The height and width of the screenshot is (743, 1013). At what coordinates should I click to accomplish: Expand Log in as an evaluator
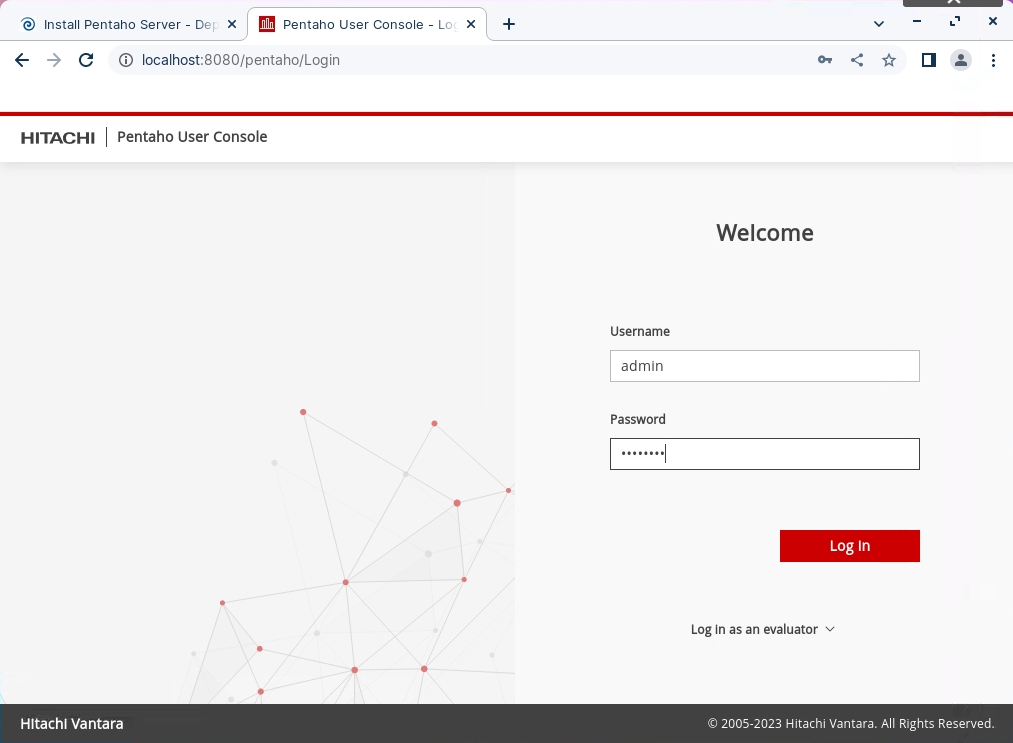(x=762, y=629)
